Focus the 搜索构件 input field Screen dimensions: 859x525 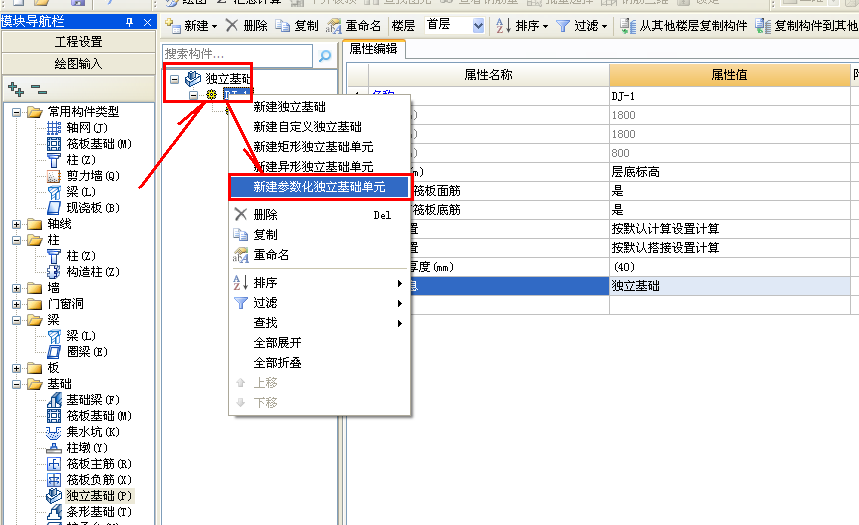point(237,54)
